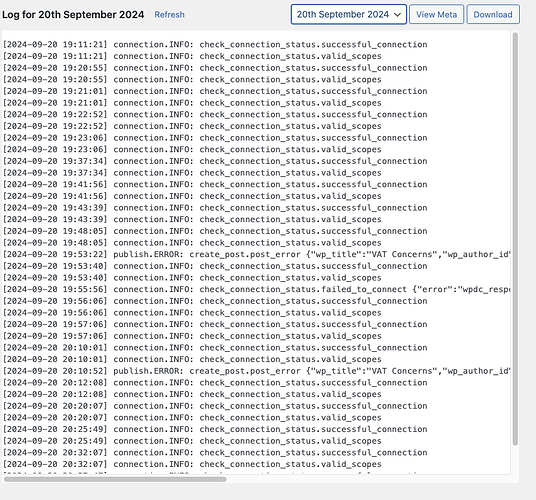The width and height of the screenshot is (536, 500).
Task: Click the 19:57:06 successful_connection log entry
Action: pos(215,324)
